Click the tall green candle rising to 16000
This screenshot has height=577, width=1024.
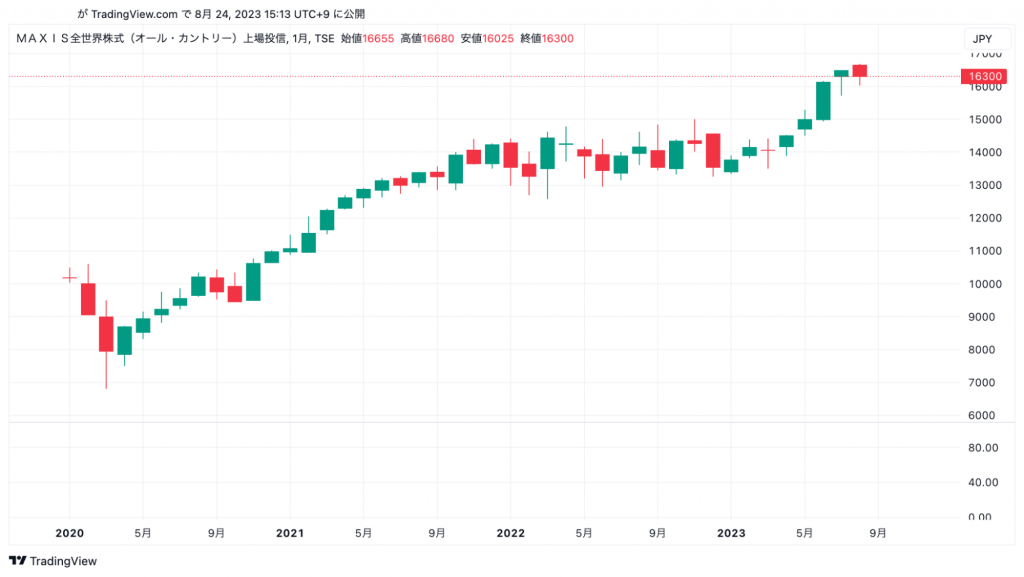(823, 101)
